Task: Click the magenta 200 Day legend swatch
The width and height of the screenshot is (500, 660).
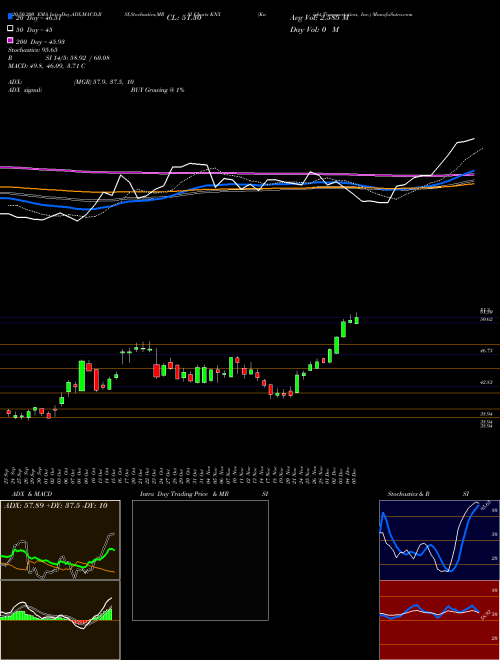Action: pyautogui.click(x=10, y=41)
